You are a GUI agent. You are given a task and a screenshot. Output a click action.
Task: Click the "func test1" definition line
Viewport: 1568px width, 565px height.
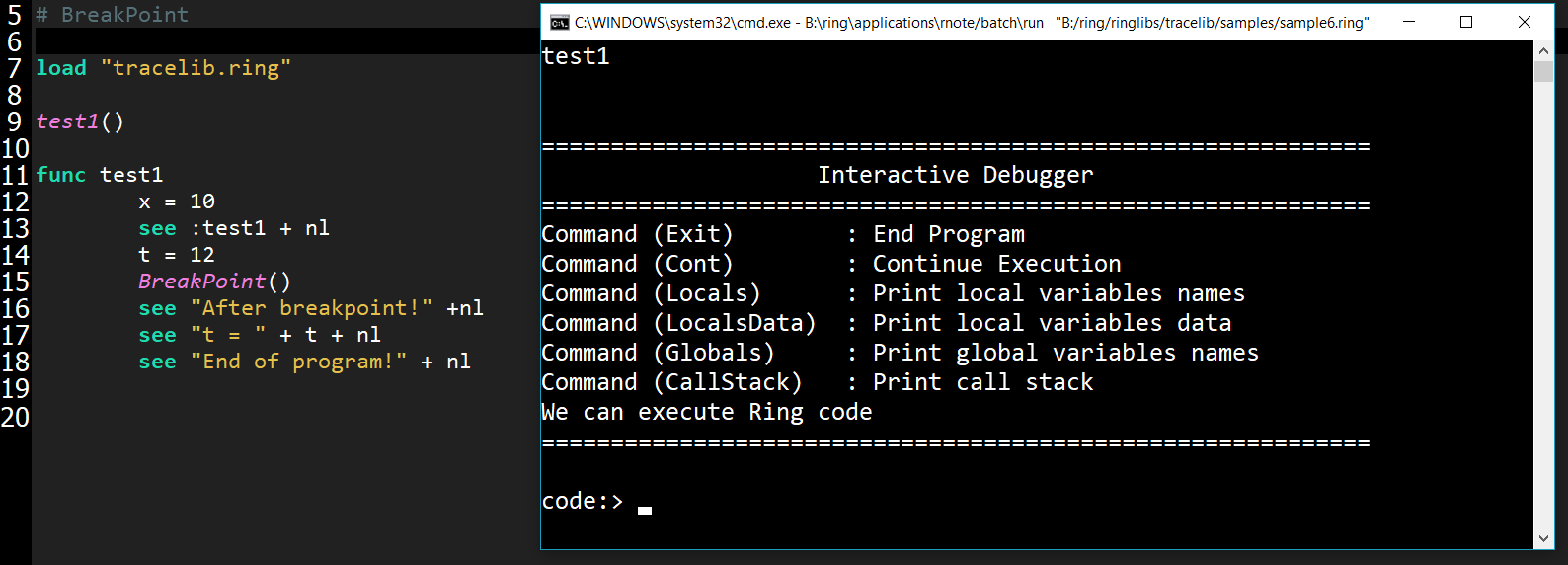(x=100, y=175)
